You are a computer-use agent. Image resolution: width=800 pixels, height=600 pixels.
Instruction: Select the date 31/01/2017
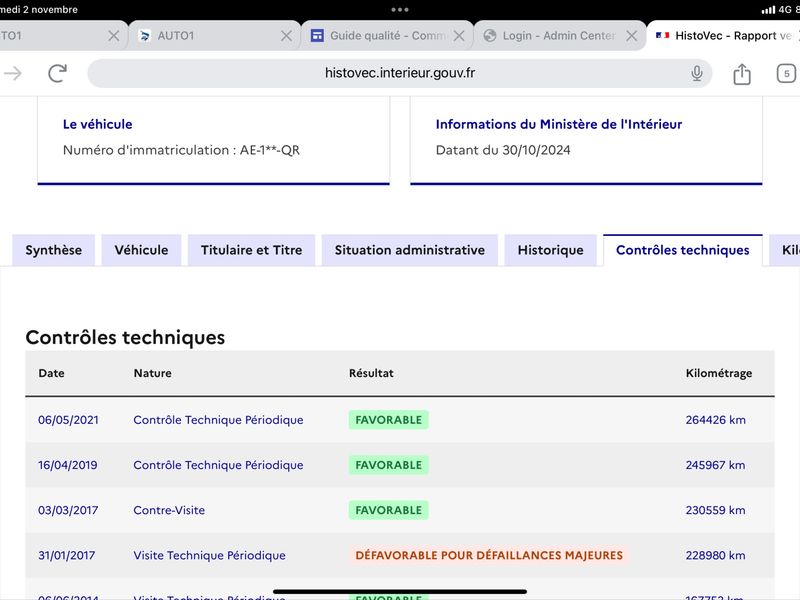click(x=67, y=555)
